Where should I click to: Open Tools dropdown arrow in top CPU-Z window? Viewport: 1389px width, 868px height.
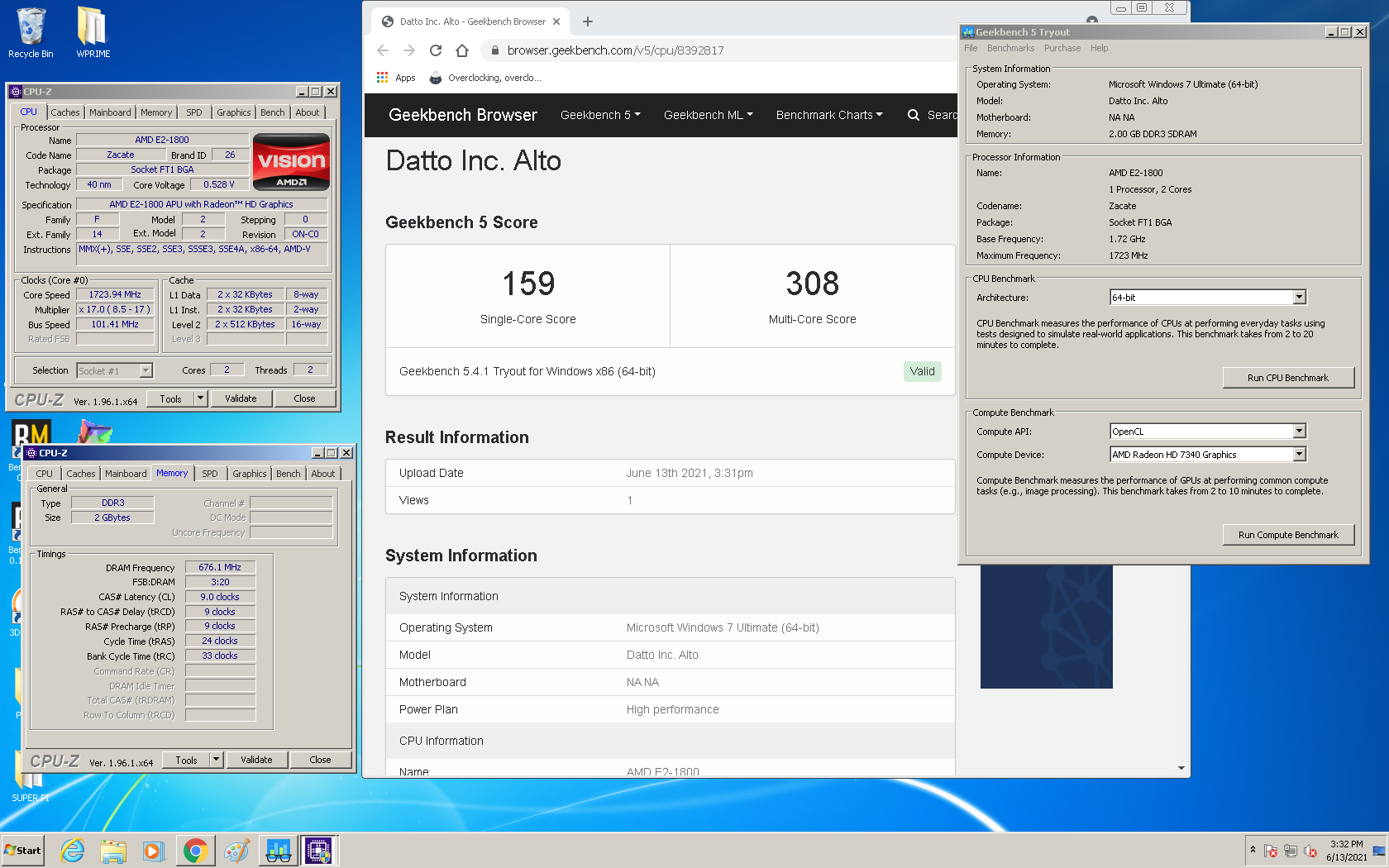coord(200,398)
